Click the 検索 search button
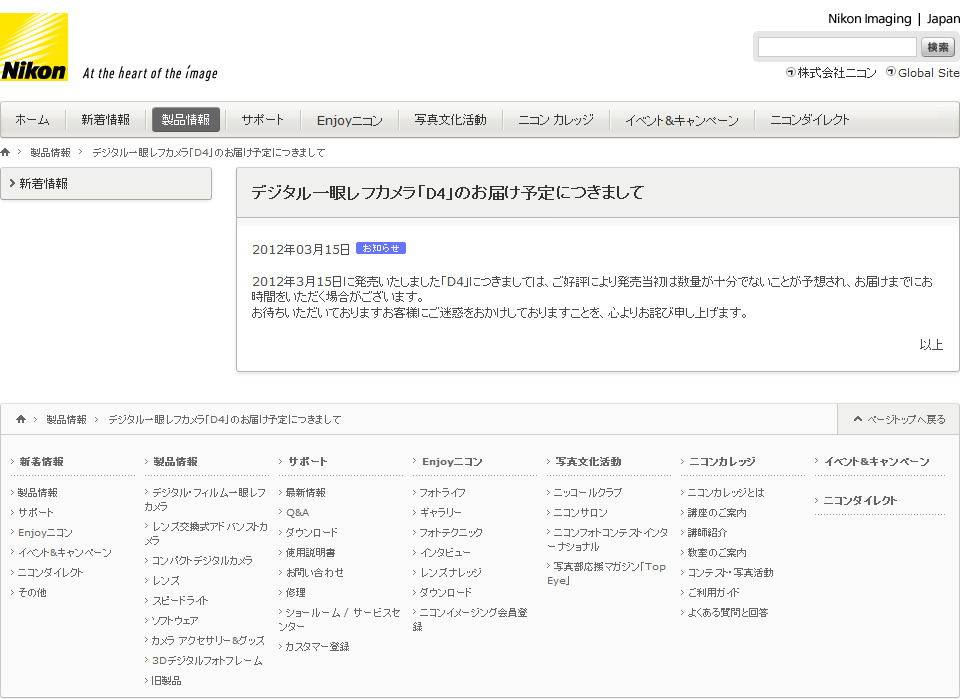Image resolution: width=960 pixels, height=699 pixels. pos(937,47)
